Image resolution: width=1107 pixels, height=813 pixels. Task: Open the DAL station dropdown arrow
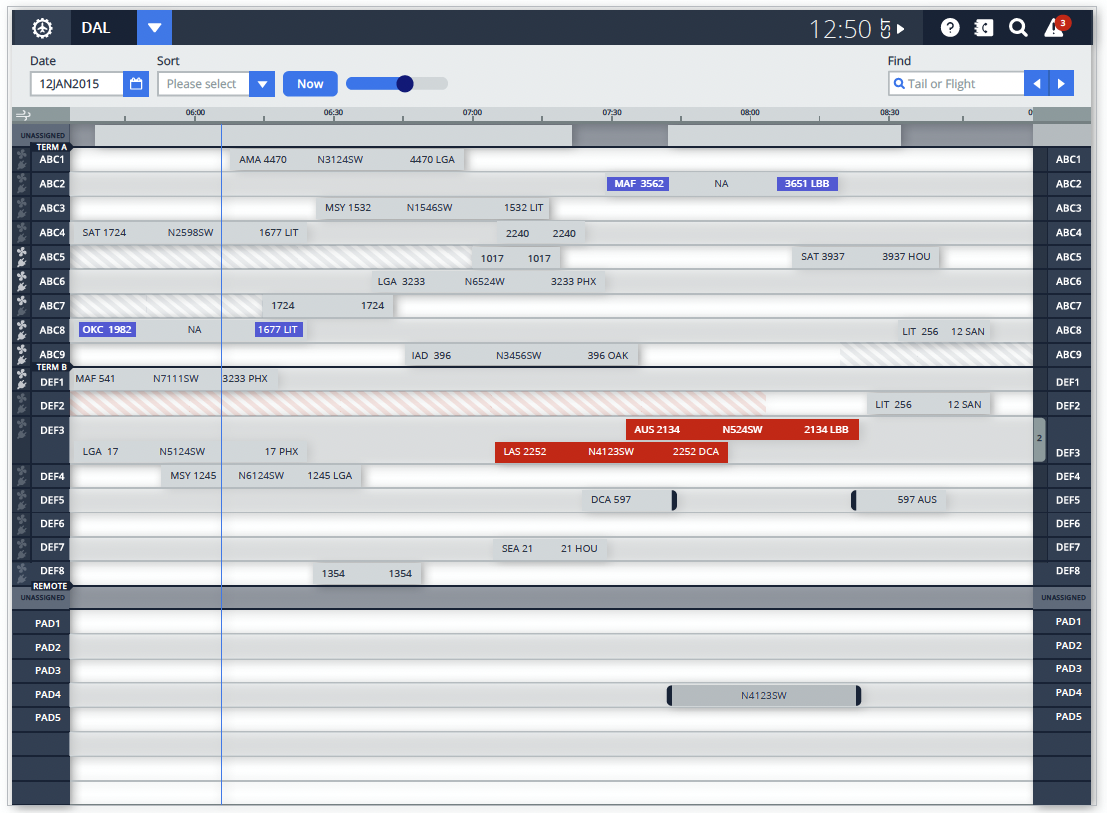click(x=154, y=28)
